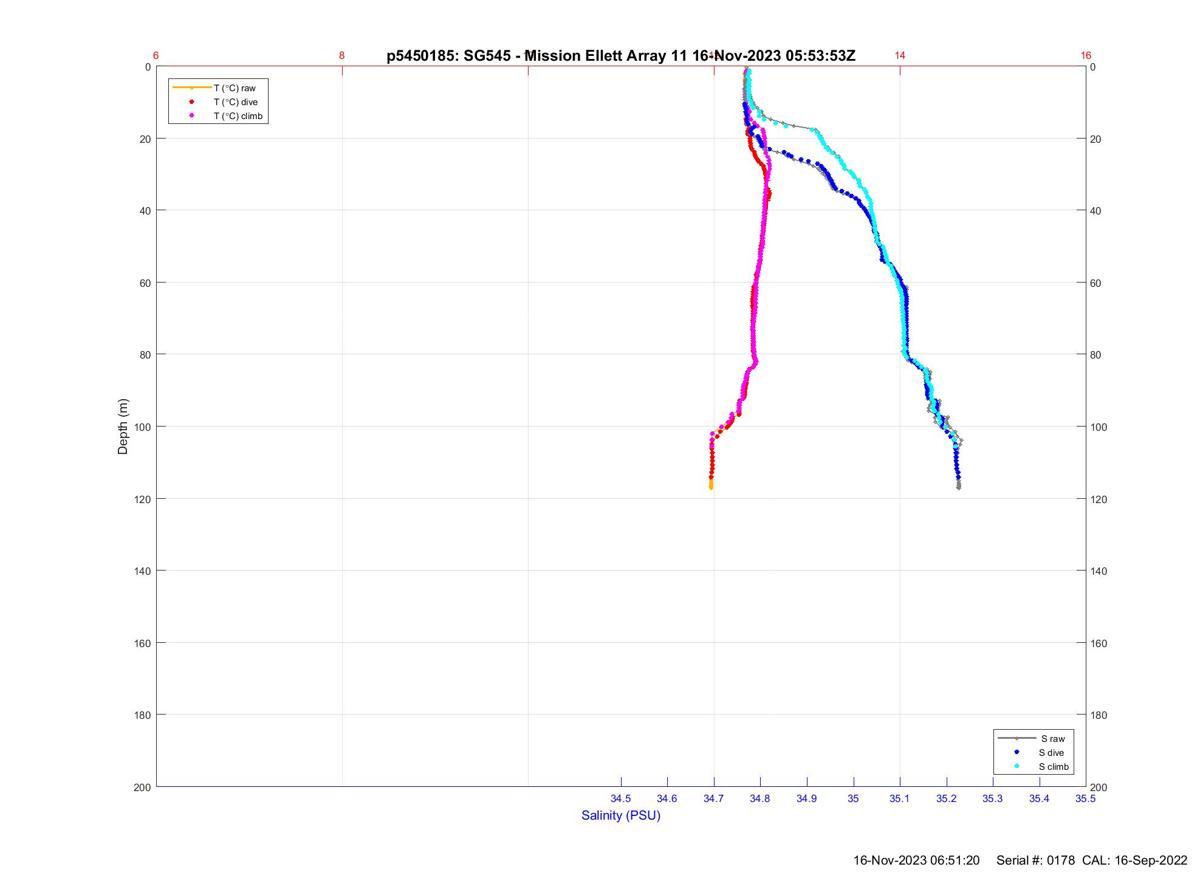Click the 35.1 salinity tick label
The height and width of the screenshot is (885, 1200).
pos(900,799)
